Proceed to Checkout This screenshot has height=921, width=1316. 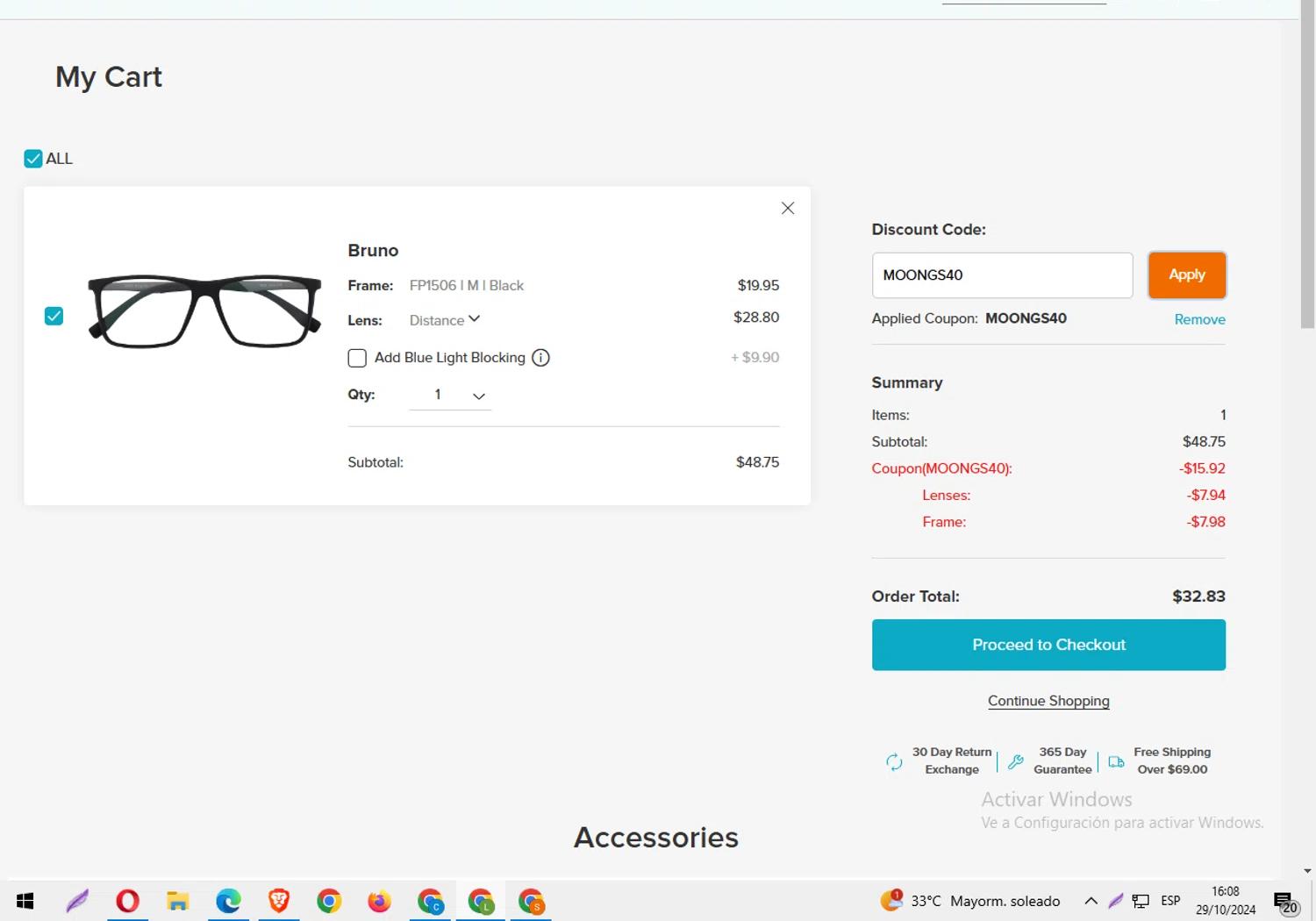tap(1048, 645)
